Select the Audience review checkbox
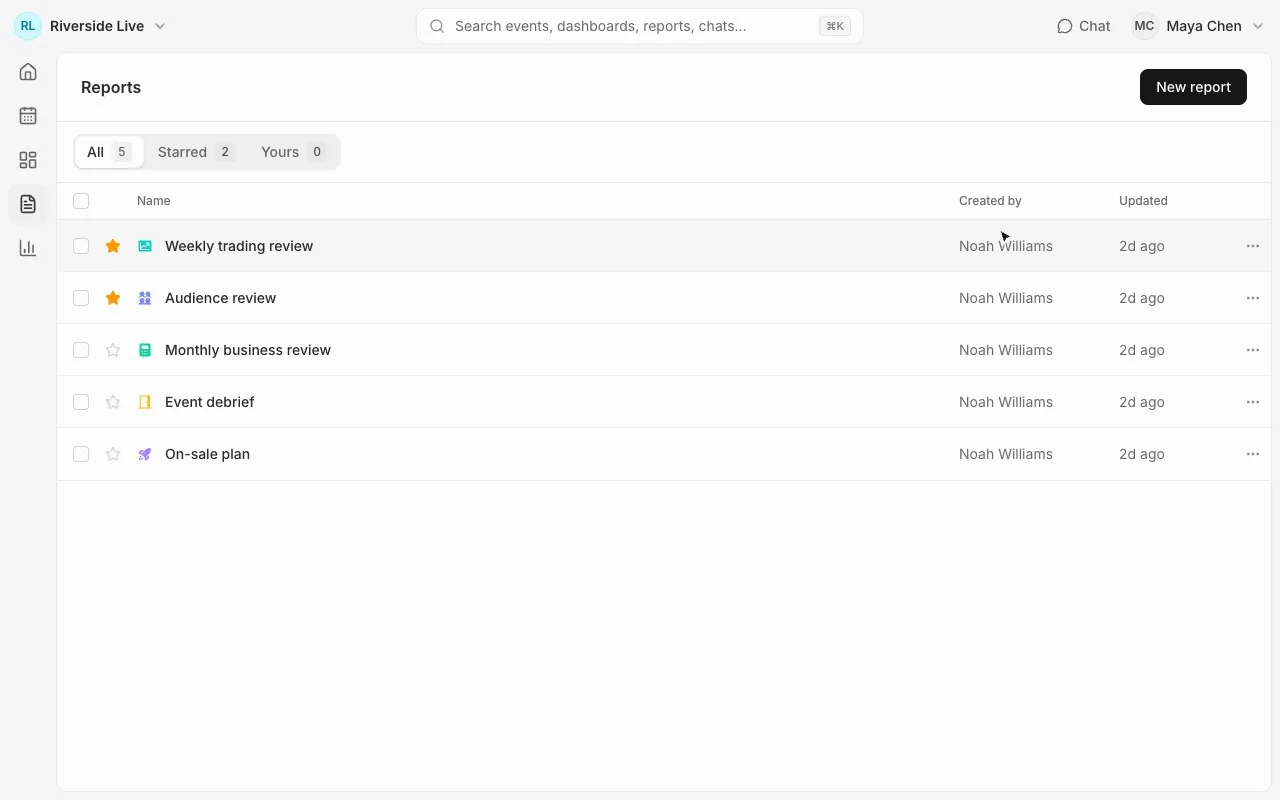This screenshot has width=1280, height=800. coord(81,298)
